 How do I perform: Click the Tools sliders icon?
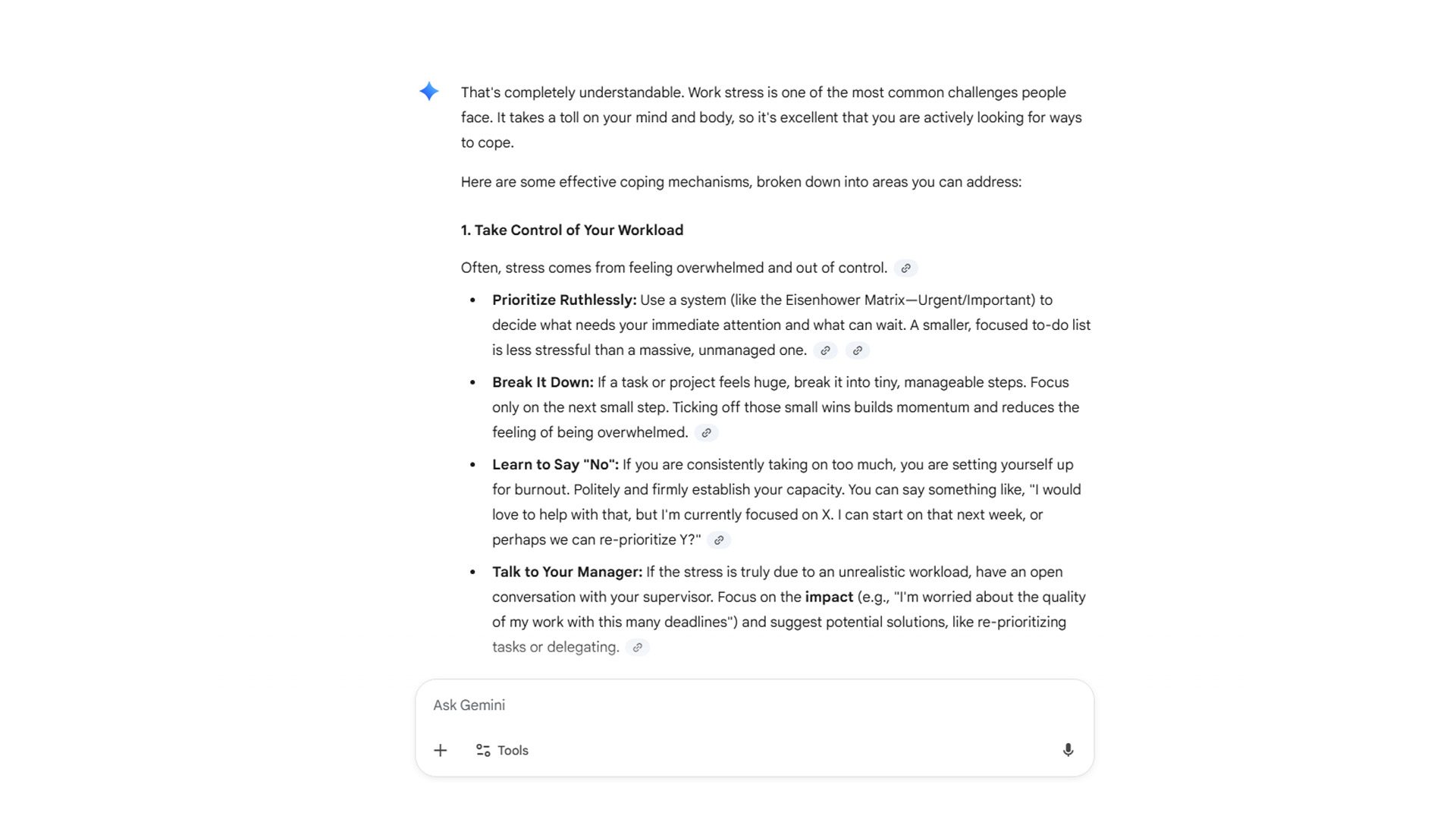point(483,751)
